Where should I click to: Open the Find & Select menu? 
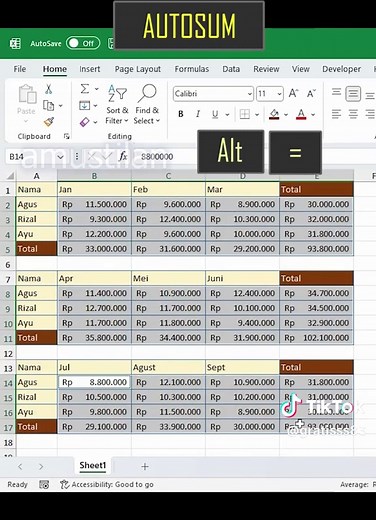[147, 104]
